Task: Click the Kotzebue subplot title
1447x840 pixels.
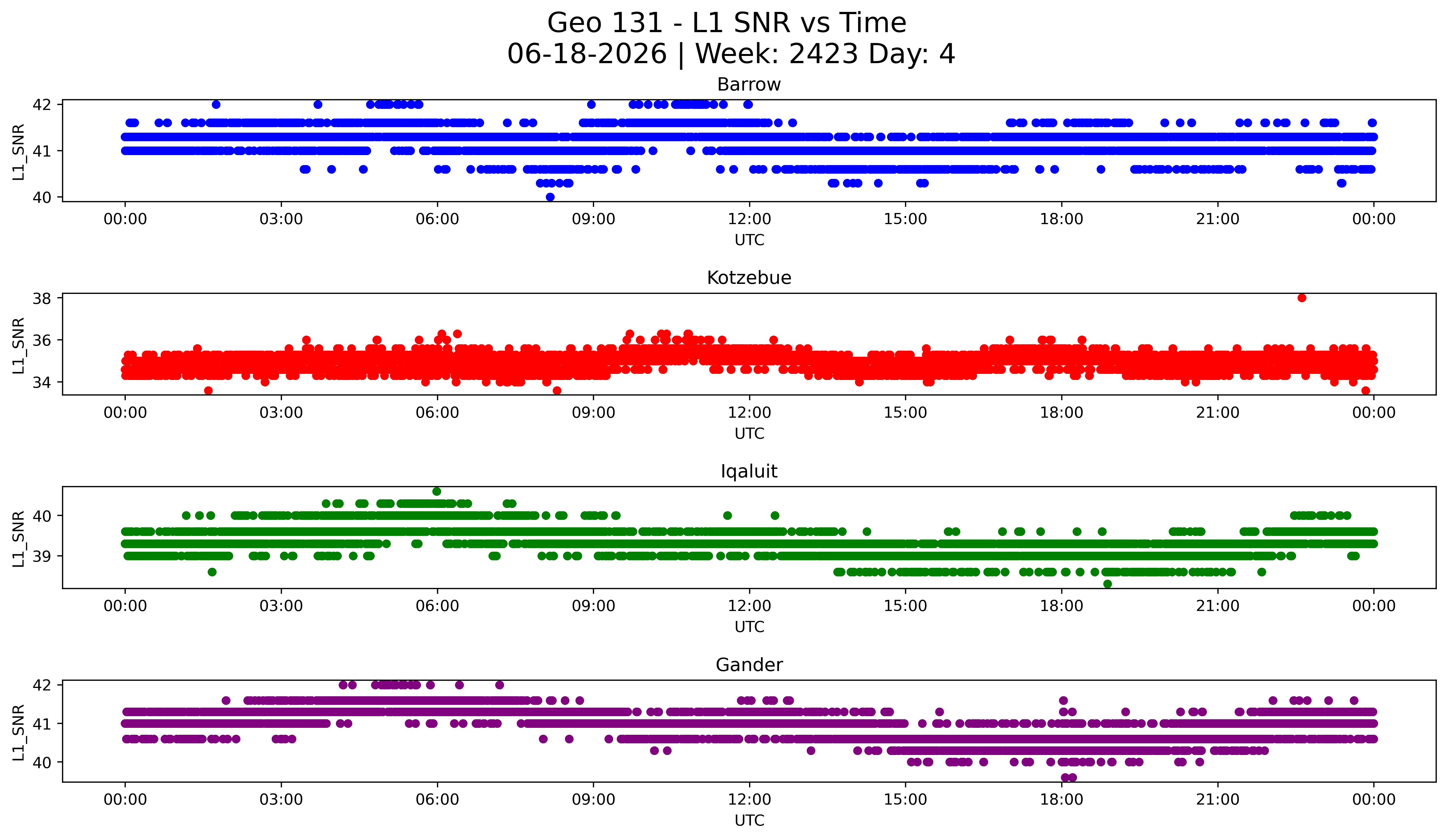Action: tap(749, 278)
